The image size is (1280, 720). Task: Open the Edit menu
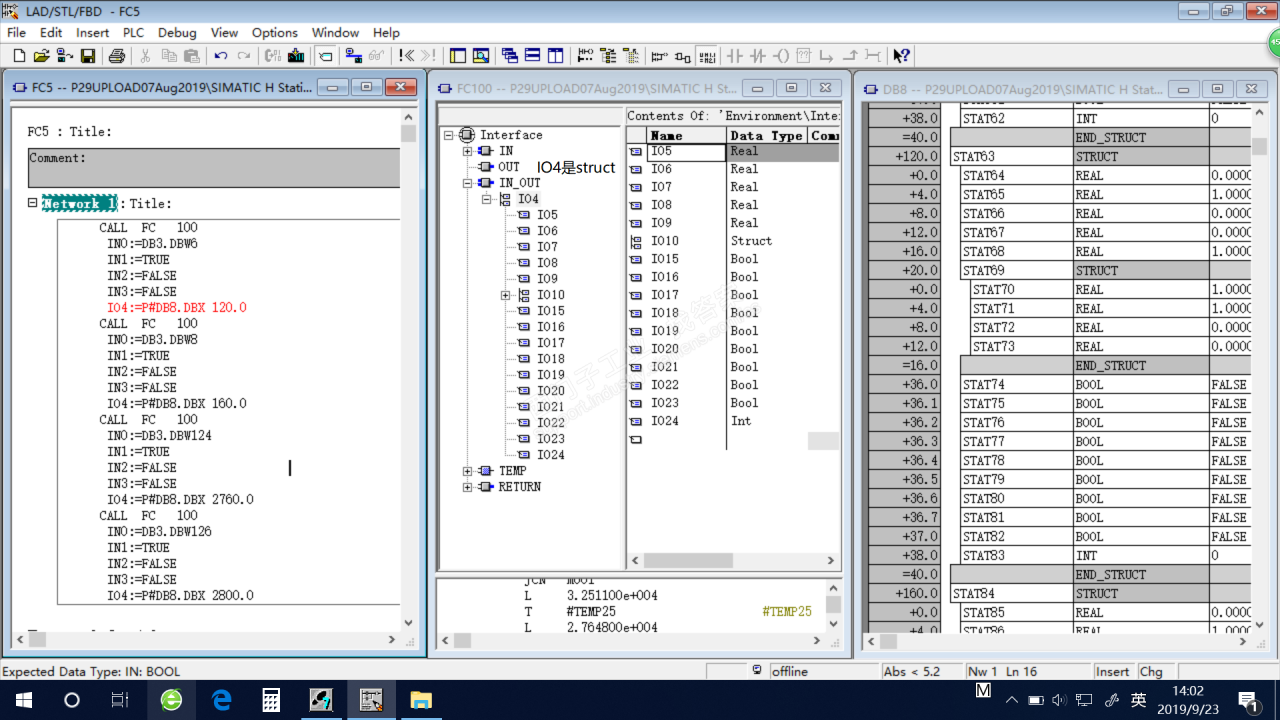click(x=51, y=33)
